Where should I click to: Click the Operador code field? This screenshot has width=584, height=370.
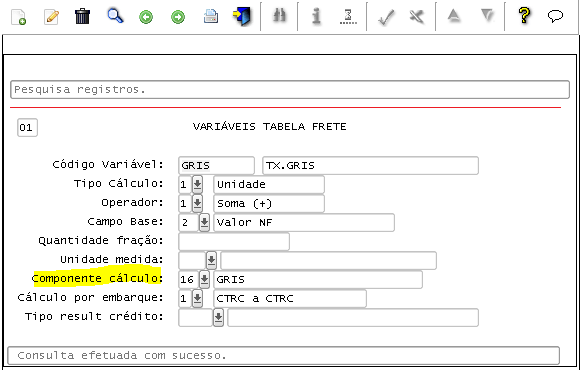(x=185, y=203)
